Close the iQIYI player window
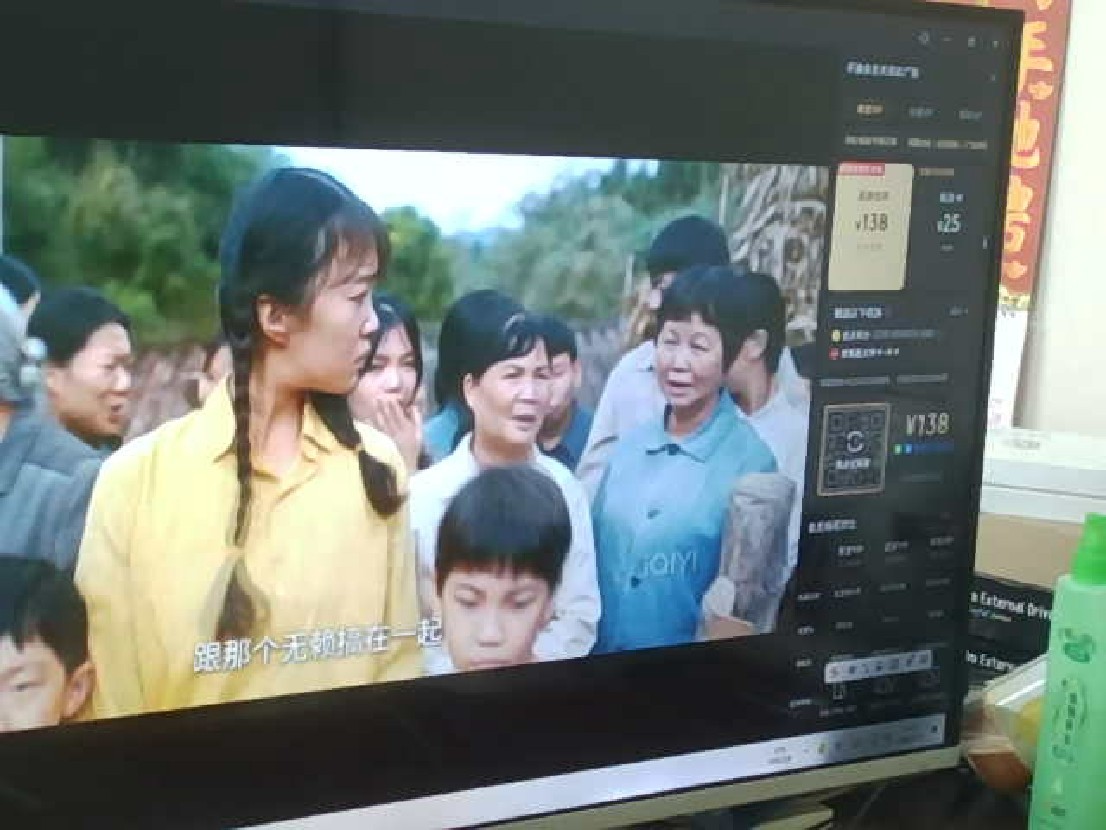 click(994, 44)
